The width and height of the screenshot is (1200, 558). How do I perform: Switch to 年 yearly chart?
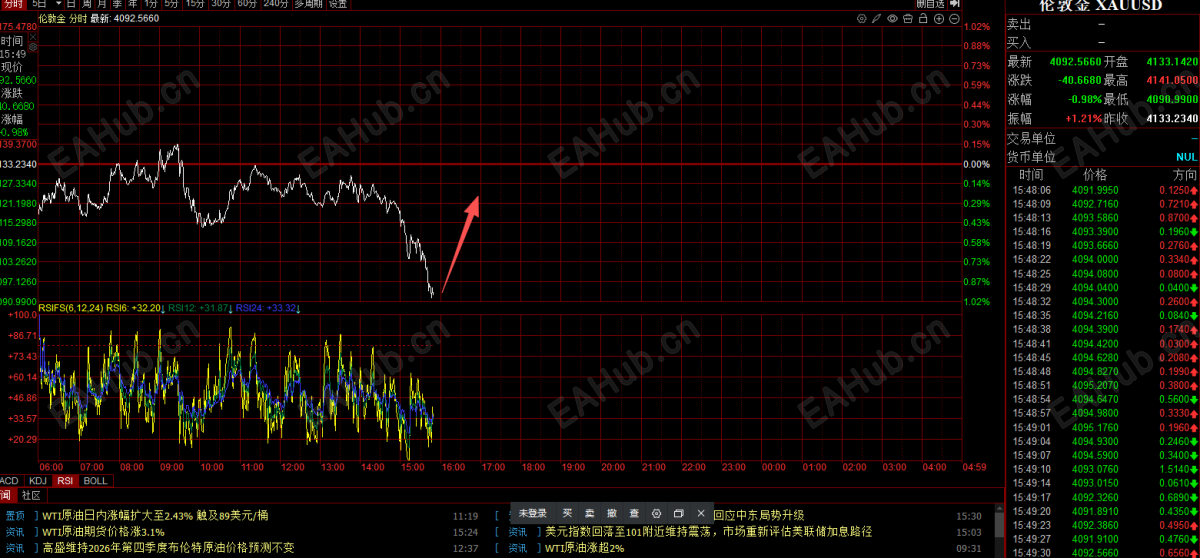click(x=133, y=4)
